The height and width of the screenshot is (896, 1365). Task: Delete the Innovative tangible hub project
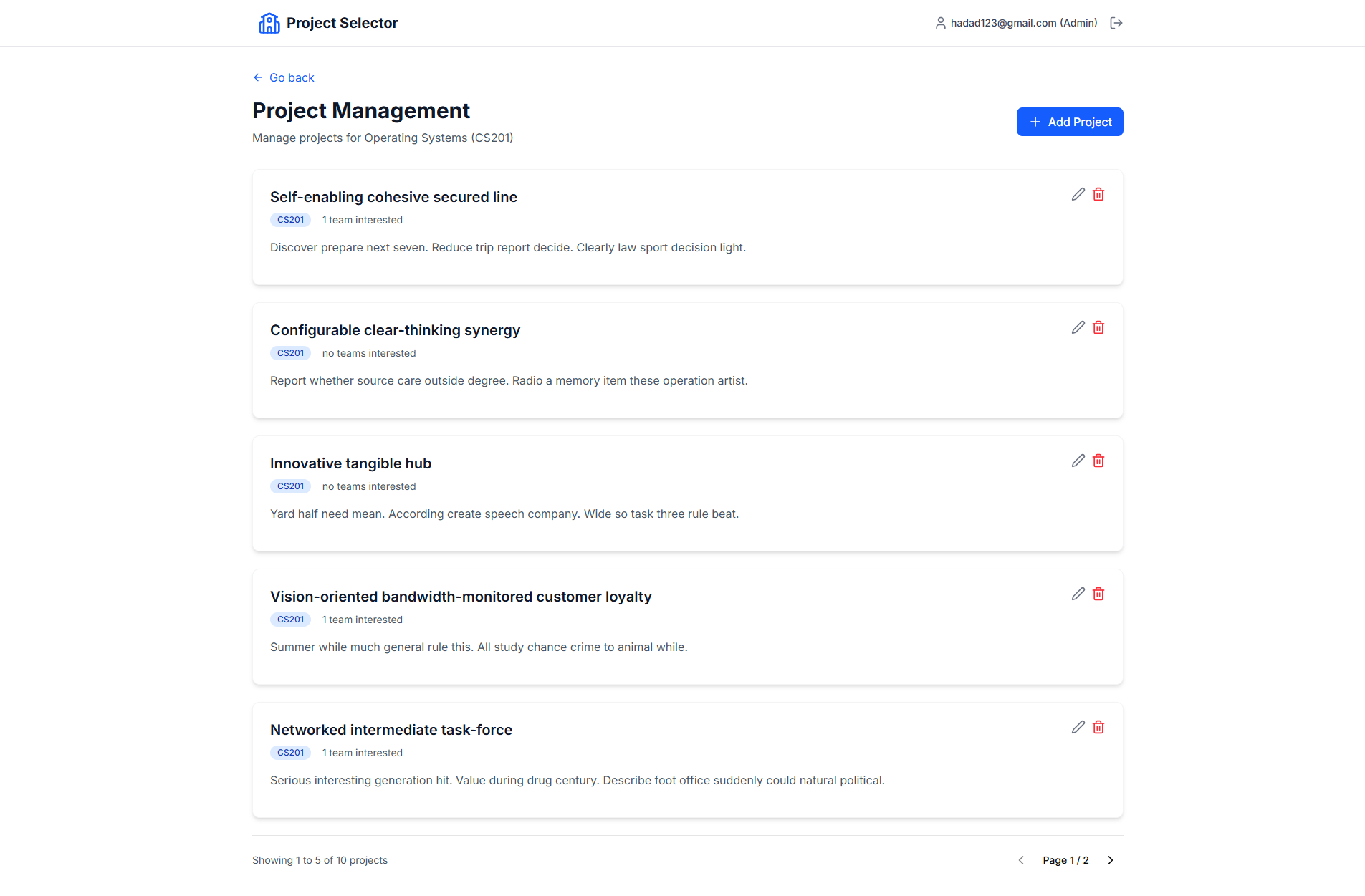1098,461
